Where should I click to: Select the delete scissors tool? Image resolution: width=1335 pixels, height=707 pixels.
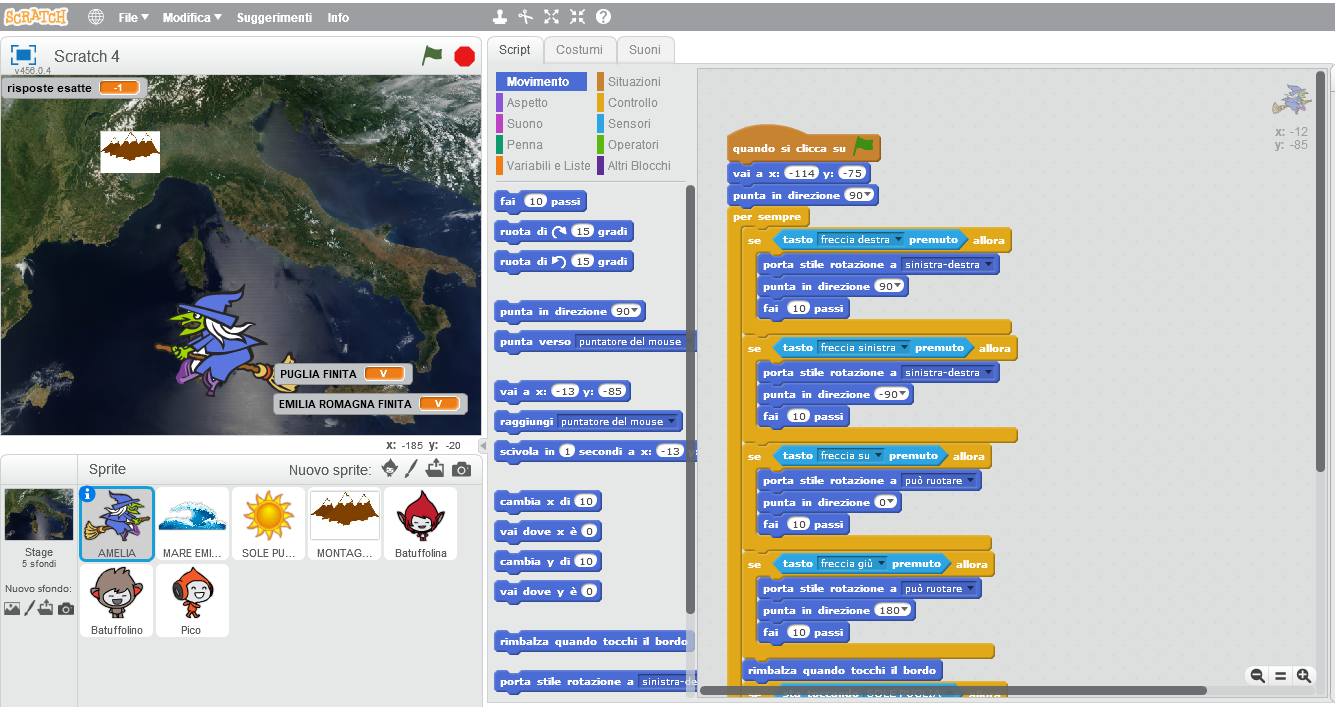pos(526,17)
